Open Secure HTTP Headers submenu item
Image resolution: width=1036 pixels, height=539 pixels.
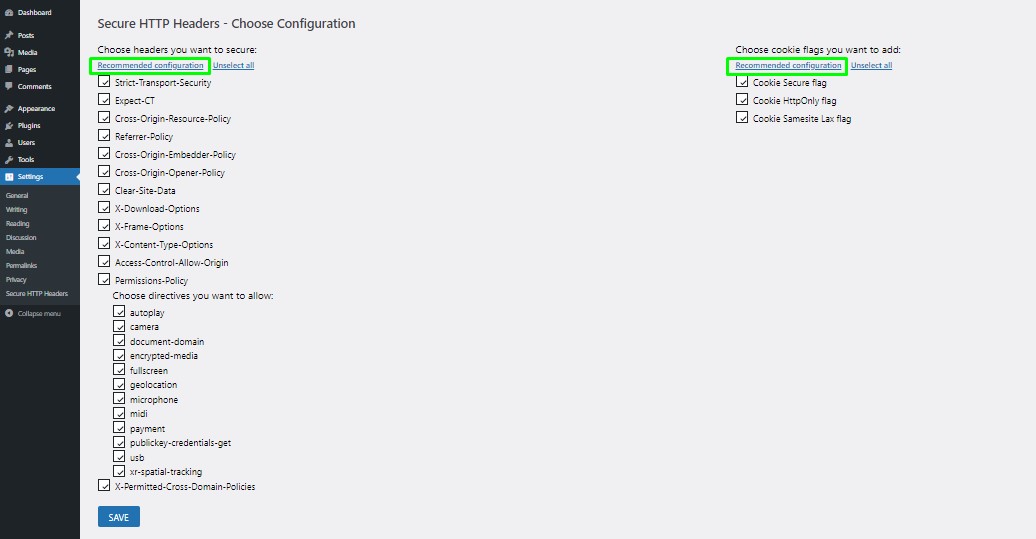(37, 293)
